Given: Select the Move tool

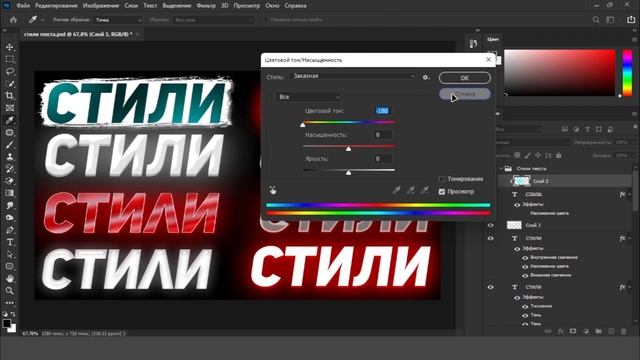Looking at the screenshot, I should (x=9, y=47).
